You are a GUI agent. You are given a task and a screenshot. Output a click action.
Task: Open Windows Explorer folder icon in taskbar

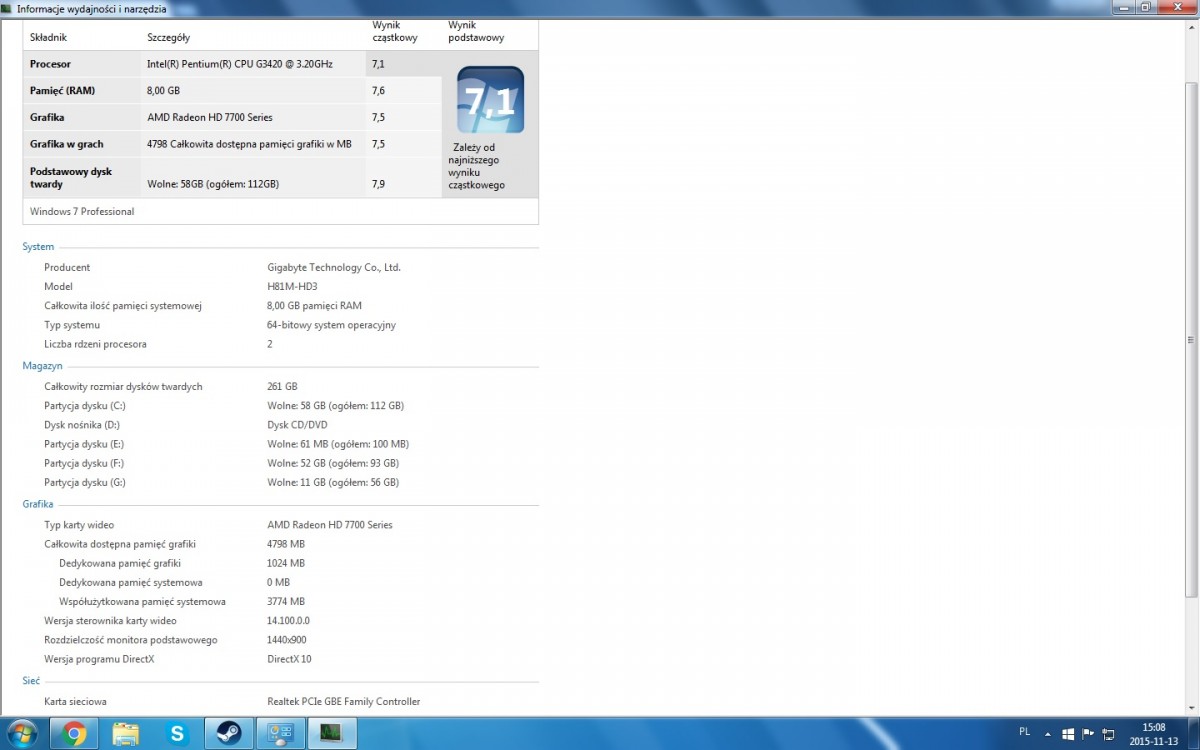(x=126, y=734)
